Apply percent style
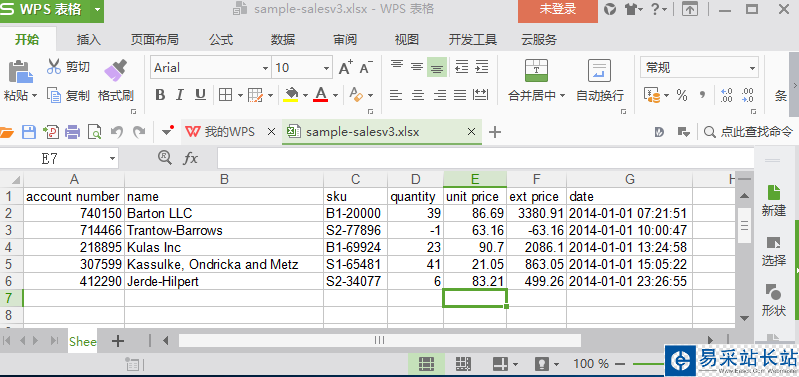Screen dimensions: 799x377 click(682, 95)
